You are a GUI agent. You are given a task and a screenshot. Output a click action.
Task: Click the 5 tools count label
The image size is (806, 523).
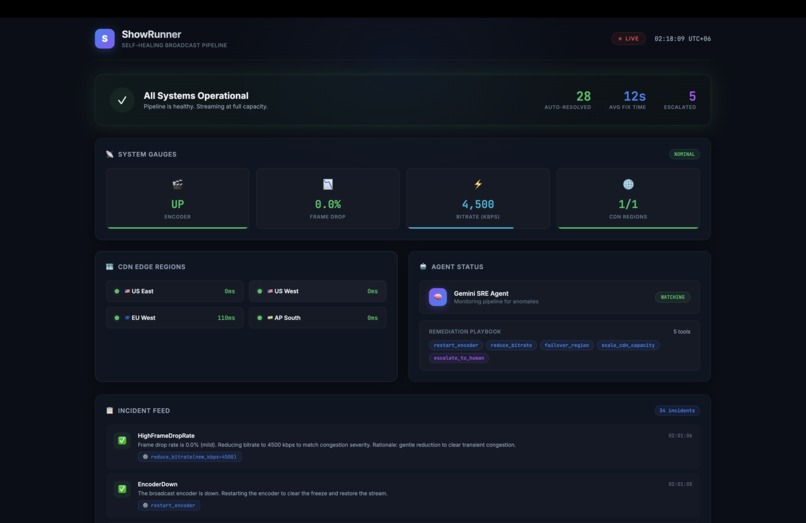coord(682,332)
